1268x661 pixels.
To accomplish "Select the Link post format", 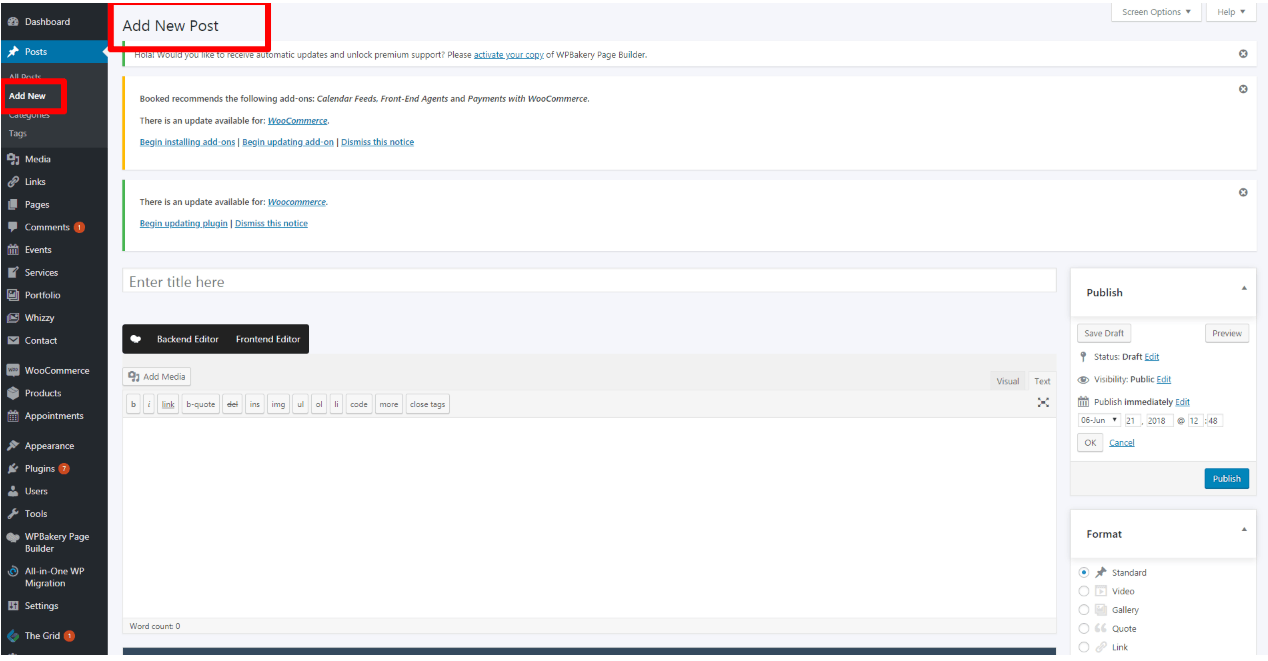I will tap(1084, 647).
